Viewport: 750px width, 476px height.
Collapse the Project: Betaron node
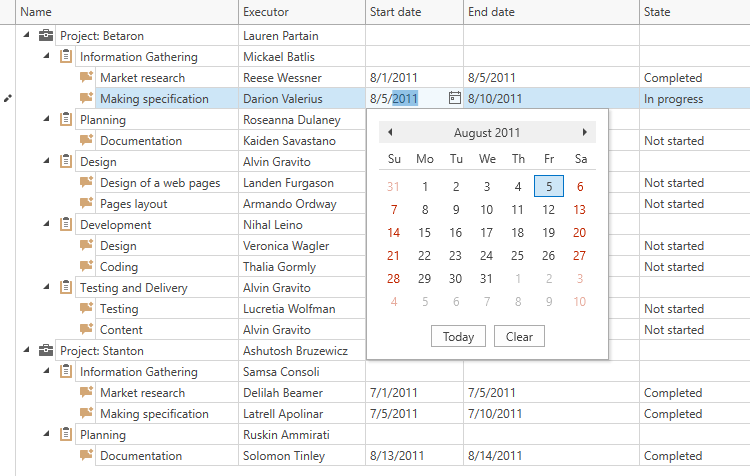(x=26, y=36)
